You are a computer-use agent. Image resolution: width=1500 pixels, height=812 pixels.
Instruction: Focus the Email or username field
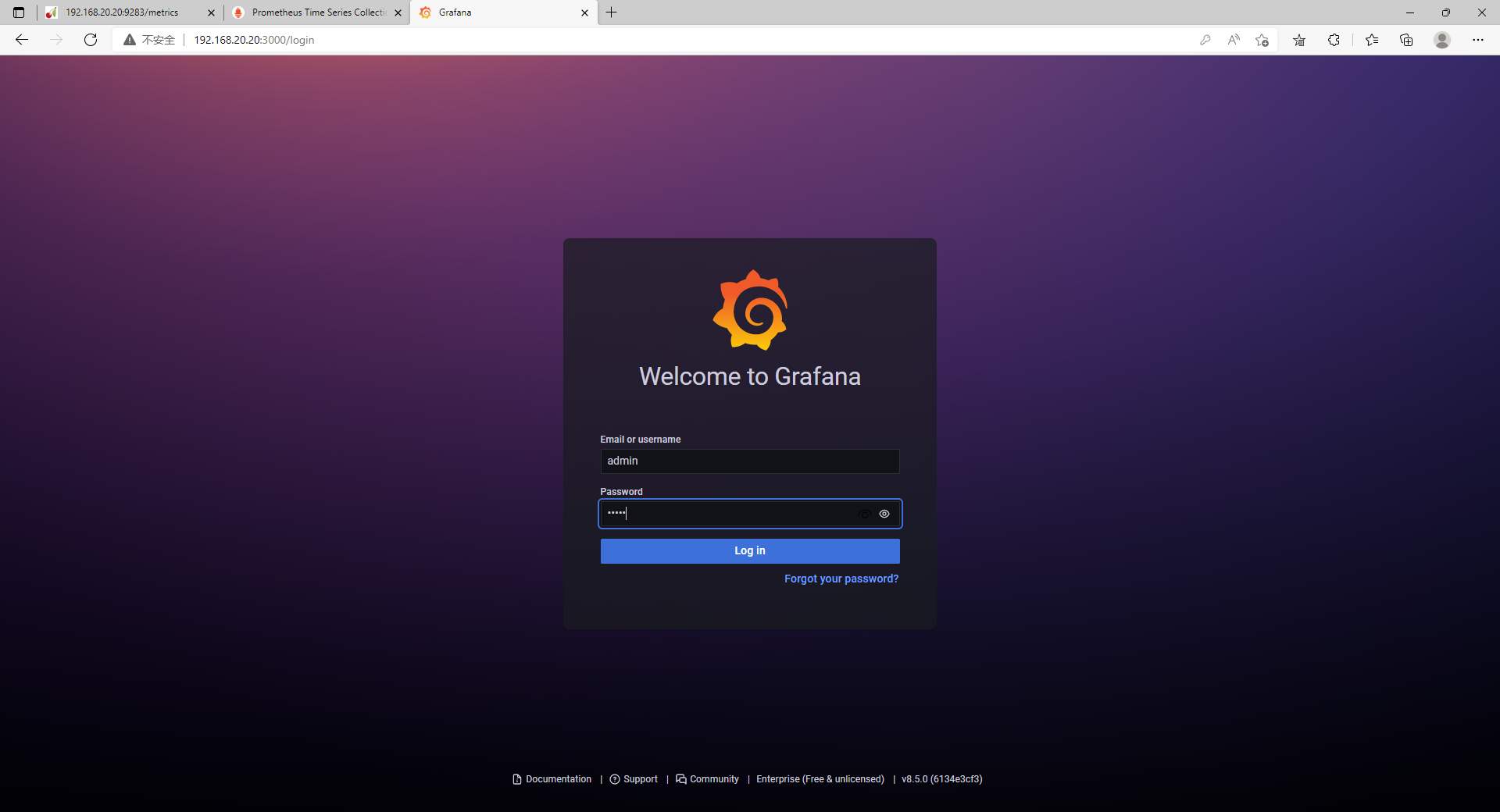[750, 461]
